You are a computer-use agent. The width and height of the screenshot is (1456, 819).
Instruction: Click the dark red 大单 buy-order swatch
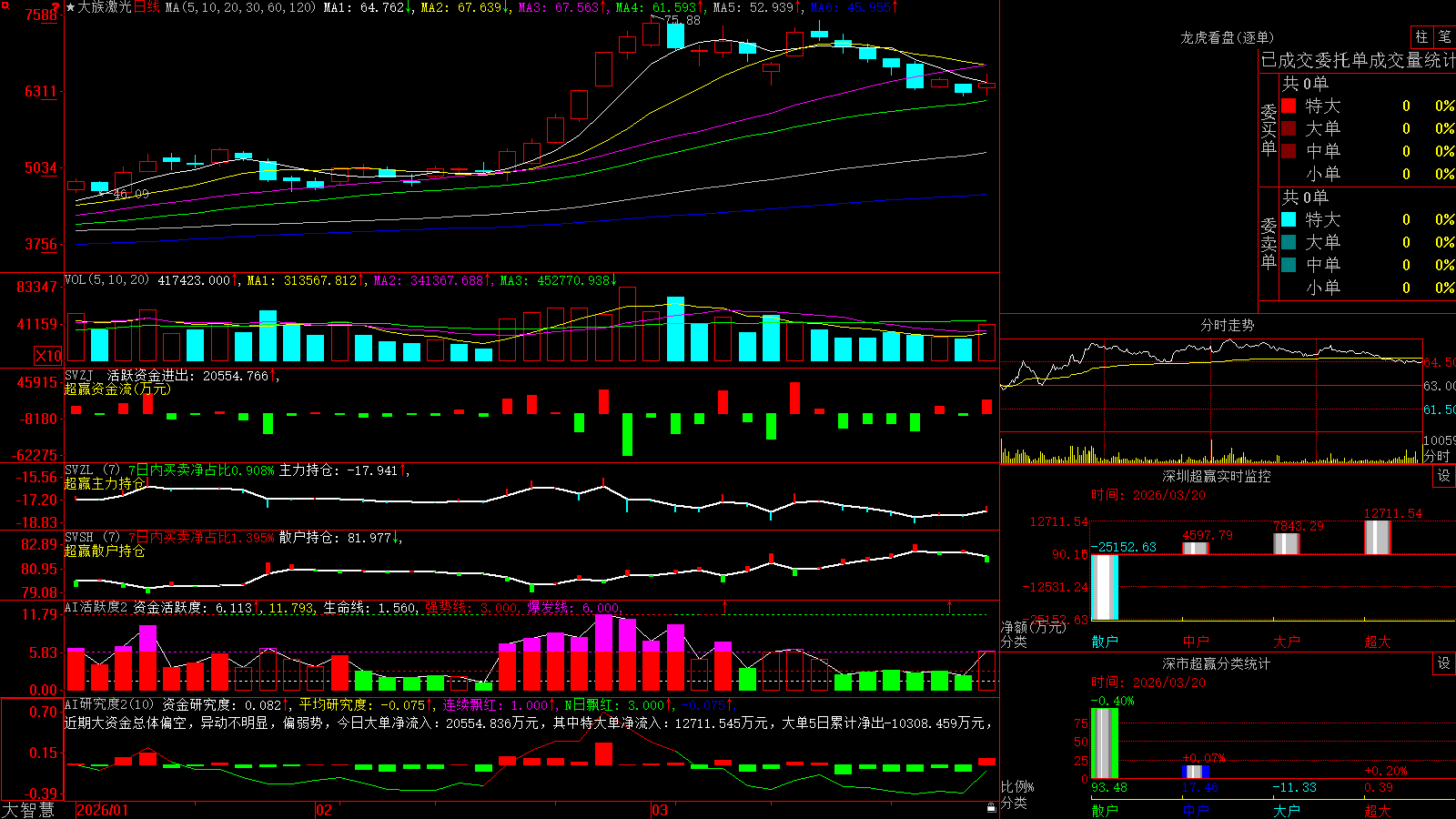(1289, 128)
